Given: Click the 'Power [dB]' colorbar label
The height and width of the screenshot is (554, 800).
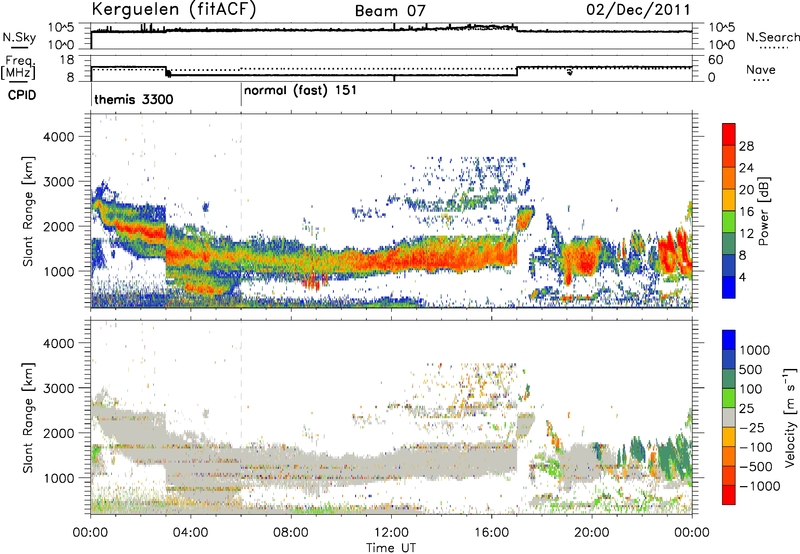Looking at the screenshot, I should (764, 211).
